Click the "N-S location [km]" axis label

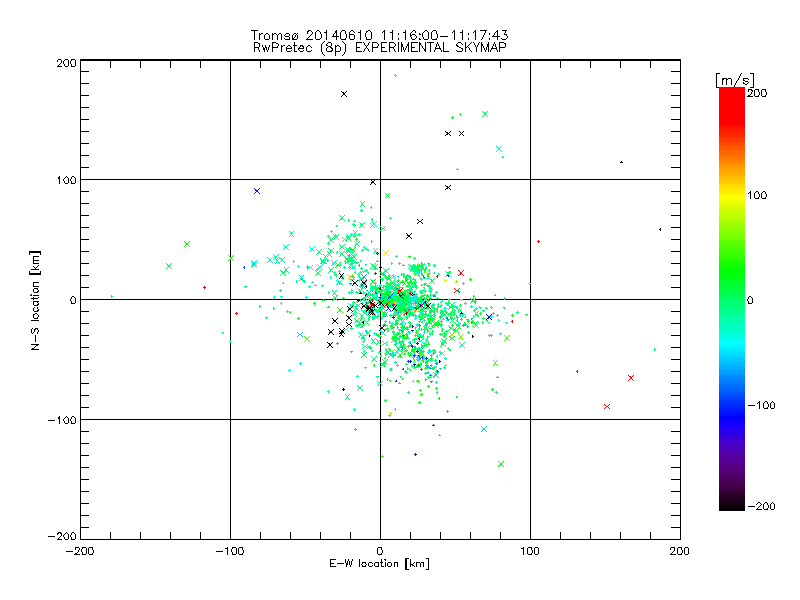(35, 301)
